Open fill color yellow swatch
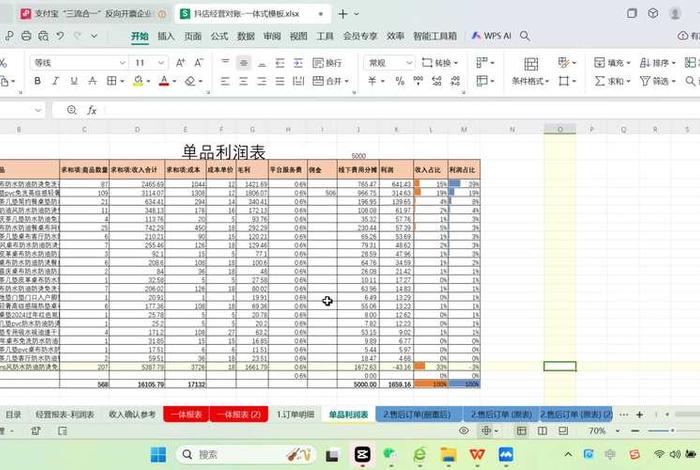Image resolution: width=700 pixels, height=470 pixels. point(138,81)
